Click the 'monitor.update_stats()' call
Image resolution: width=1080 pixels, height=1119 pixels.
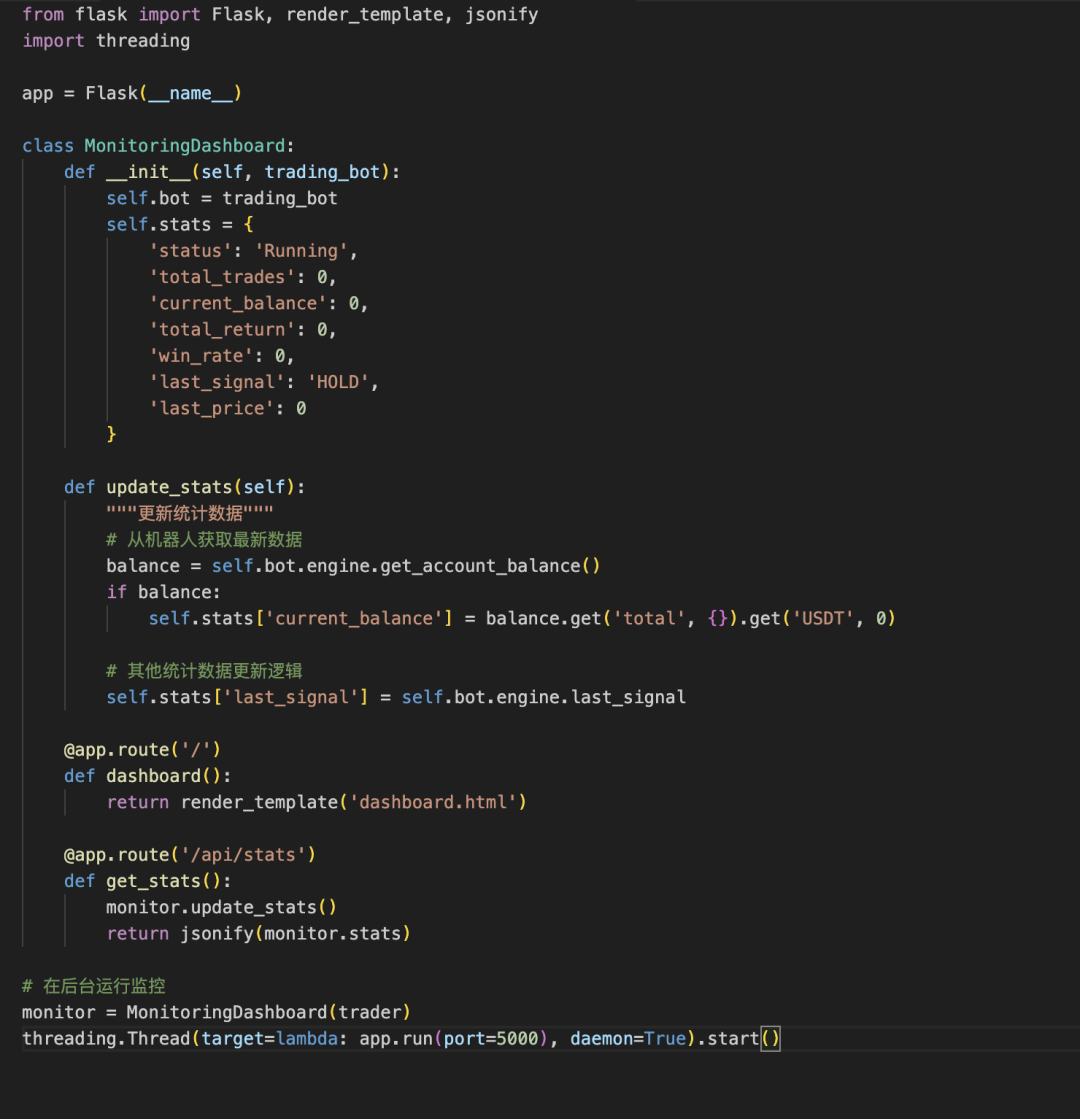pos(221,908)
